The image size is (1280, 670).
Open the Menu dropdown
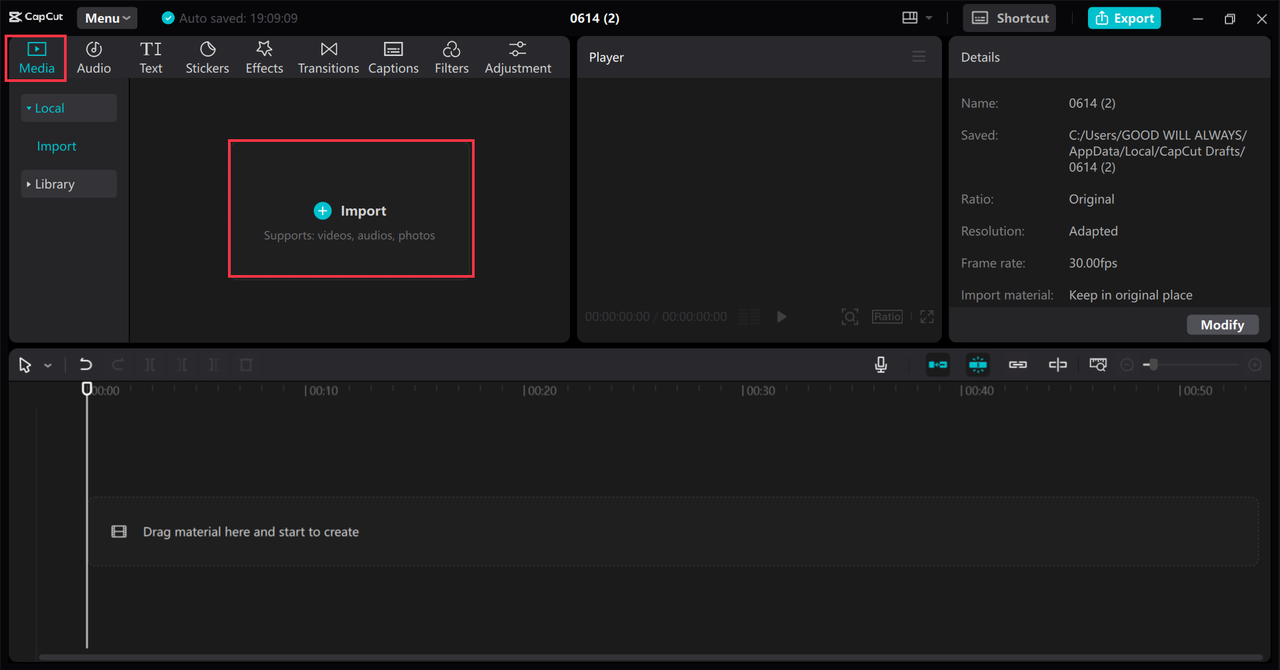(x=107, y=18)
